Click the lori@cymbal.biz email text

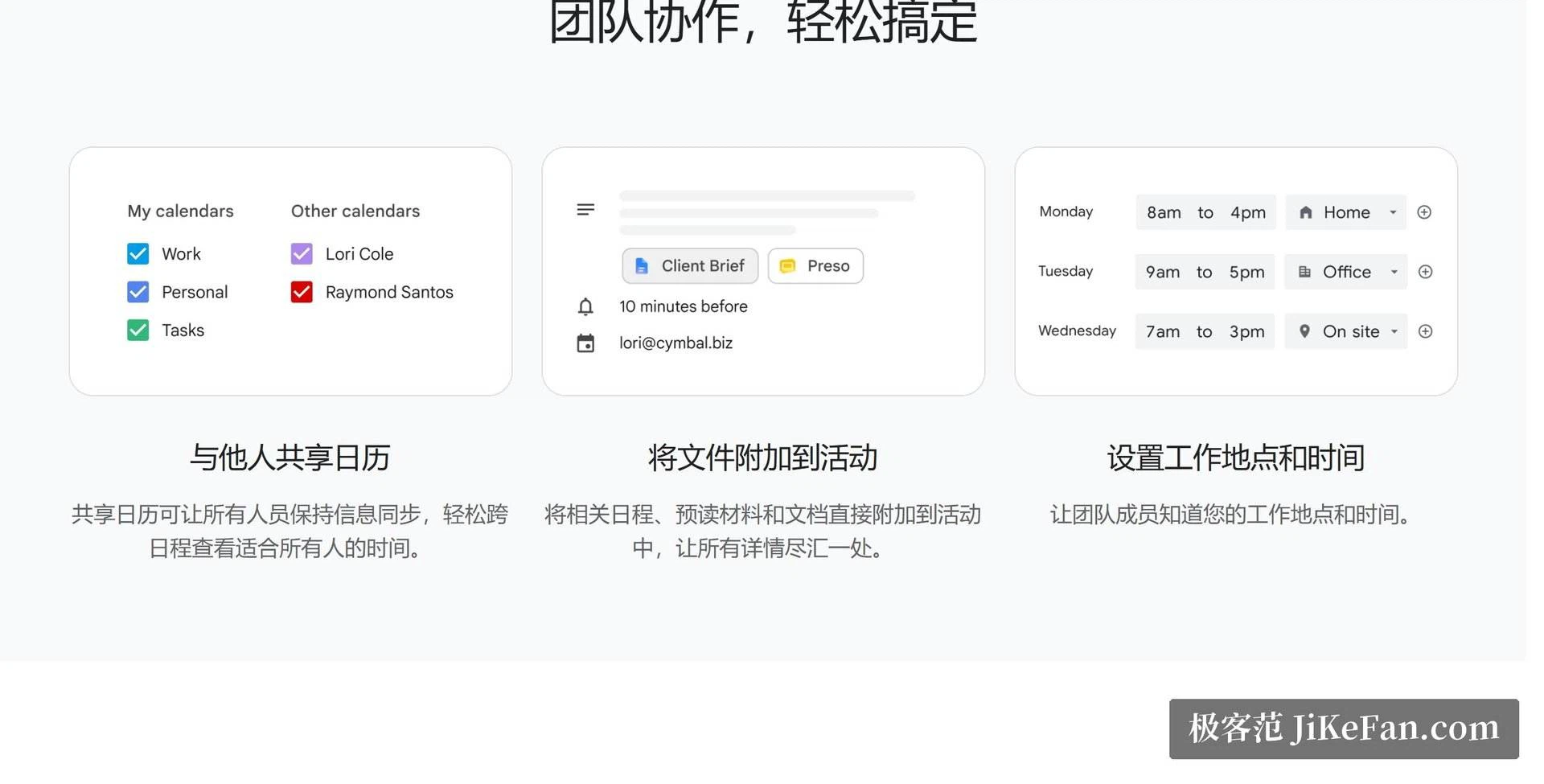675,343
